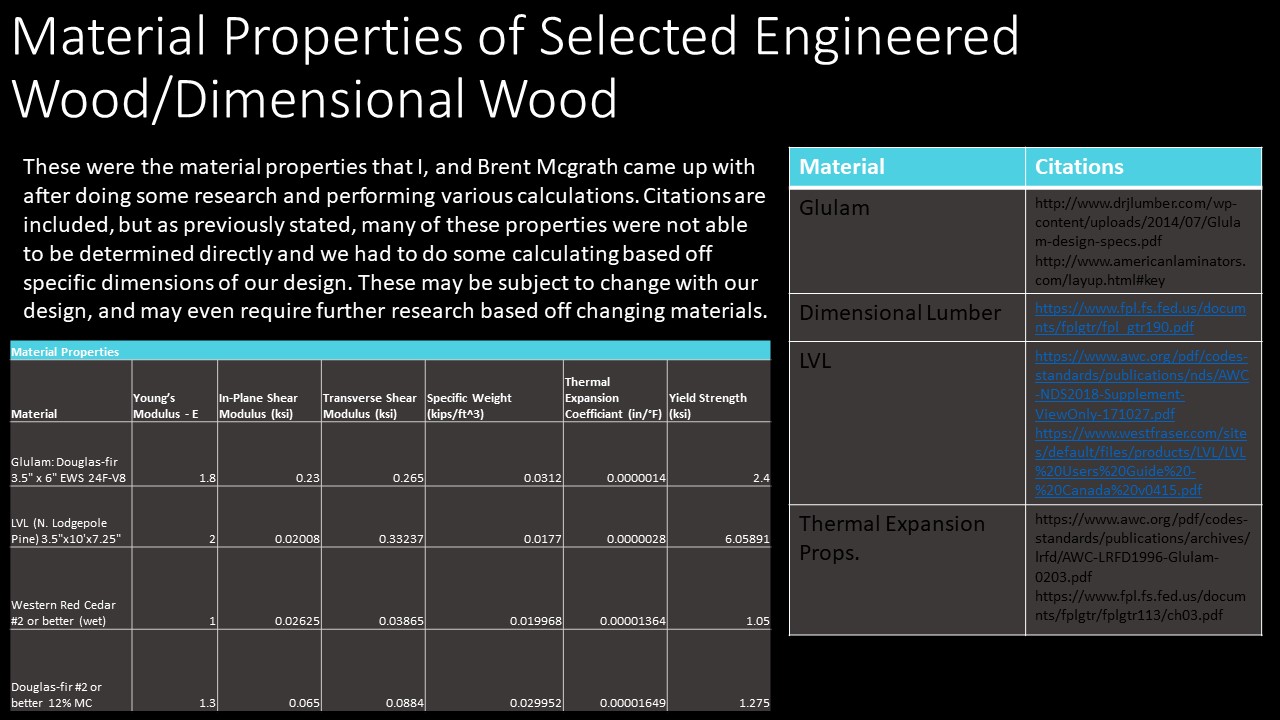This screenshot has width=1280, height=720.
Task: Click the introductory paragraph about material properties
Action: pyautogui.click(x=395, y=238)
